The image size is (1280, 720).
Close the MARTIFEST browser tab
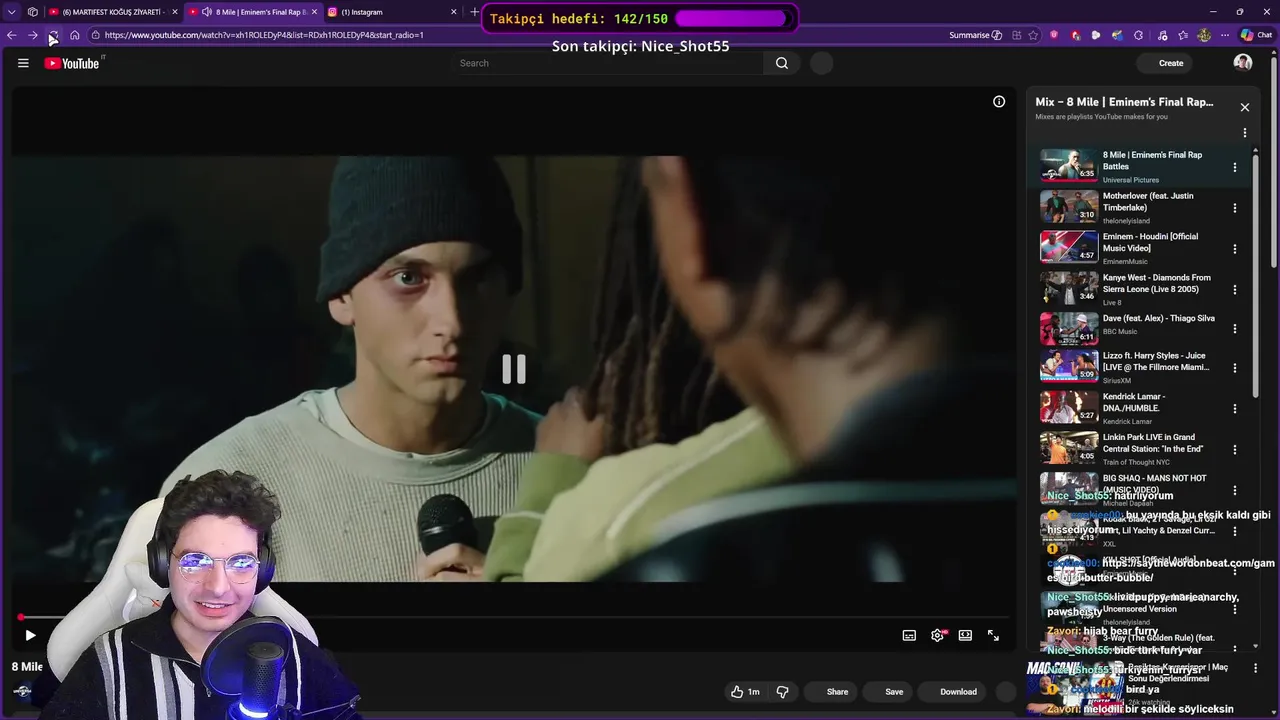tap(175, 12)
